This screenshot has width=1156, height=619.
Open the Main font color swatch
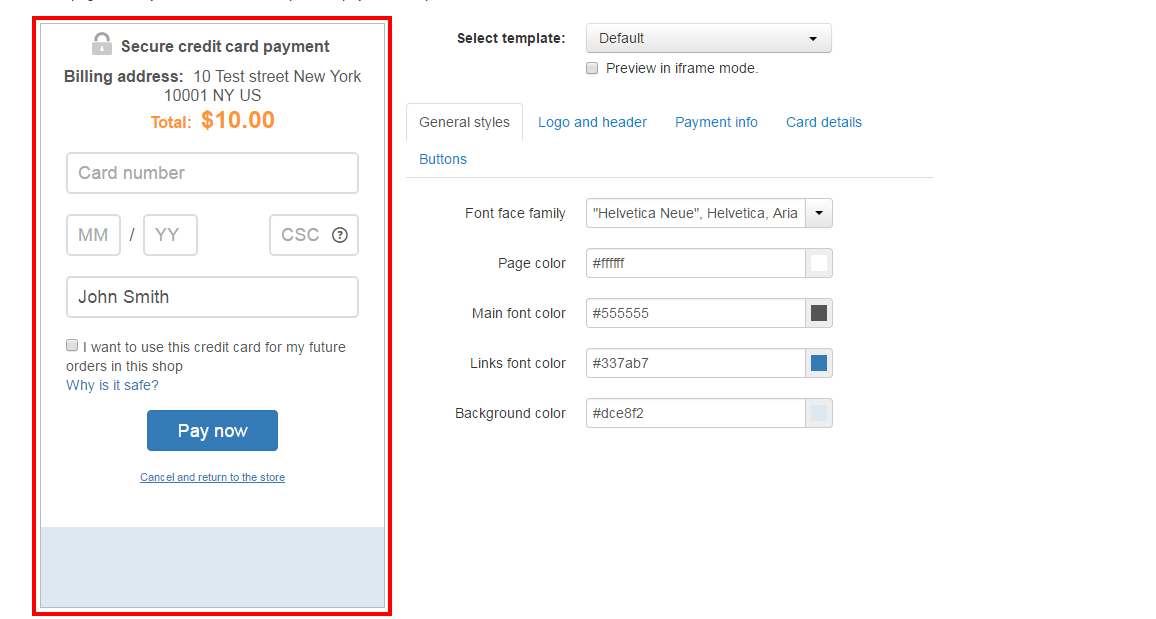coord(818,313)
